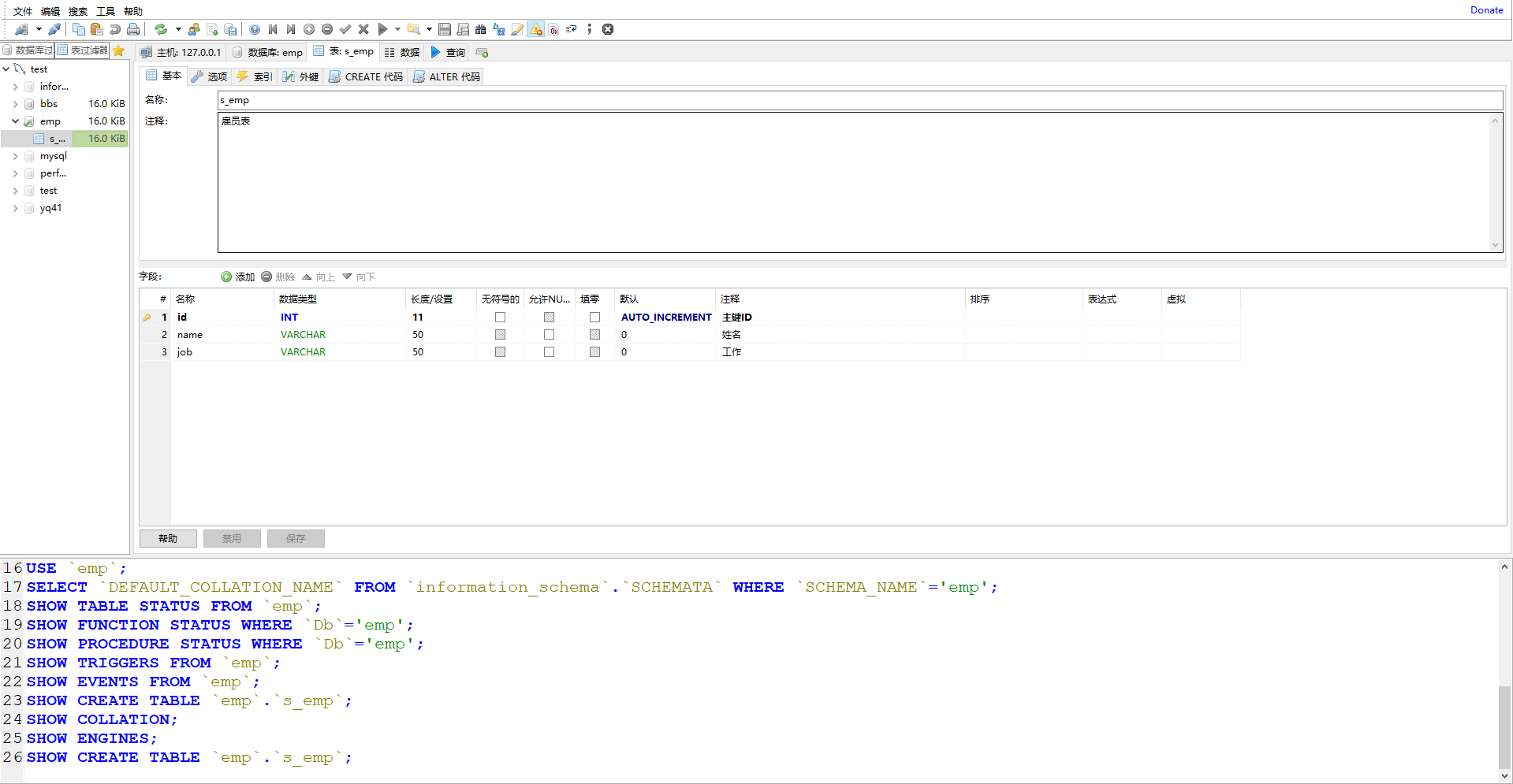Click the disconnect plug icon
1513x784 pixels.
(54, 29)
